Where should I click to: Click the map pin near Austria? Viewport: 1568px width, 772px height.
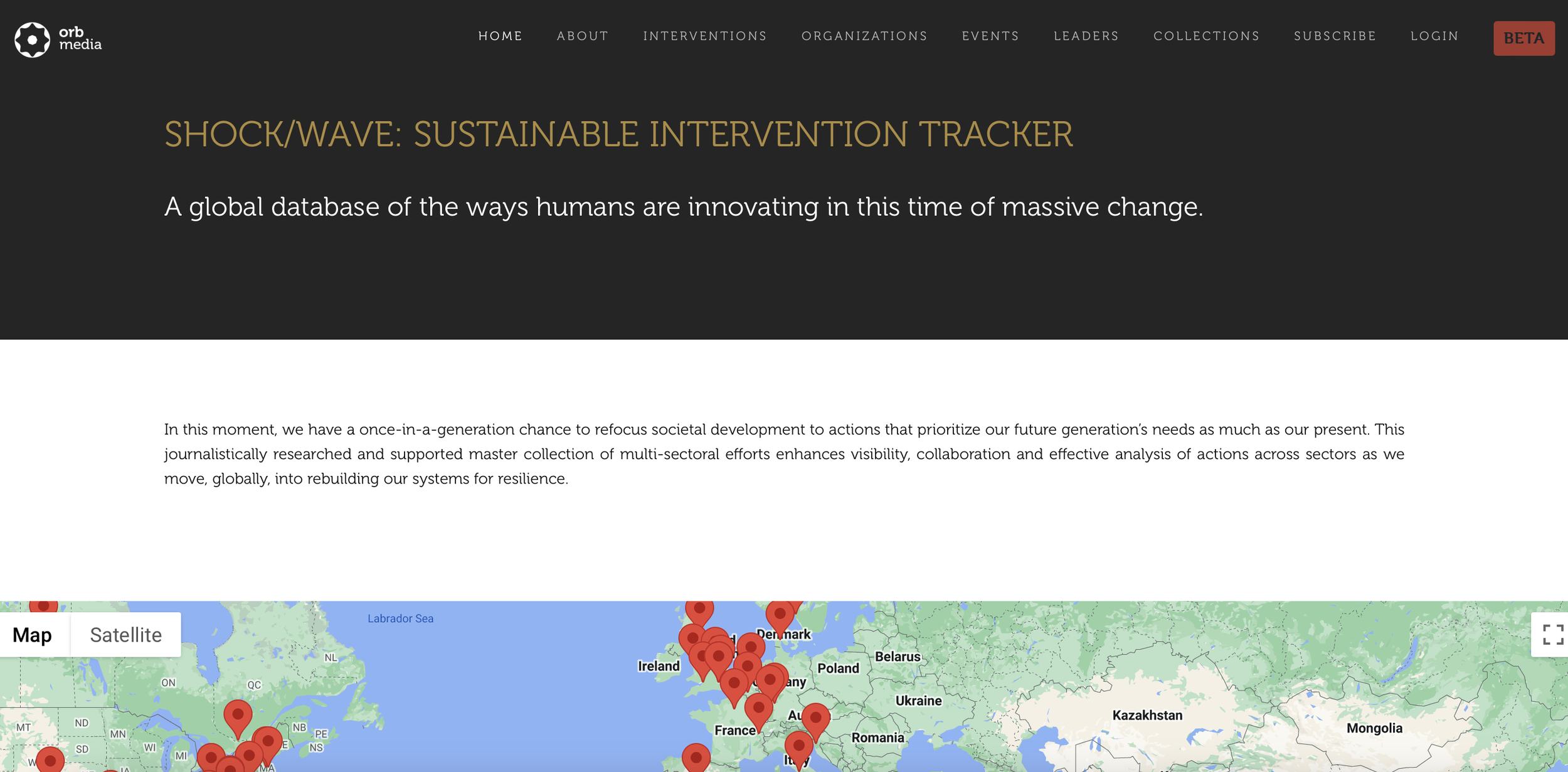point(815,717)
